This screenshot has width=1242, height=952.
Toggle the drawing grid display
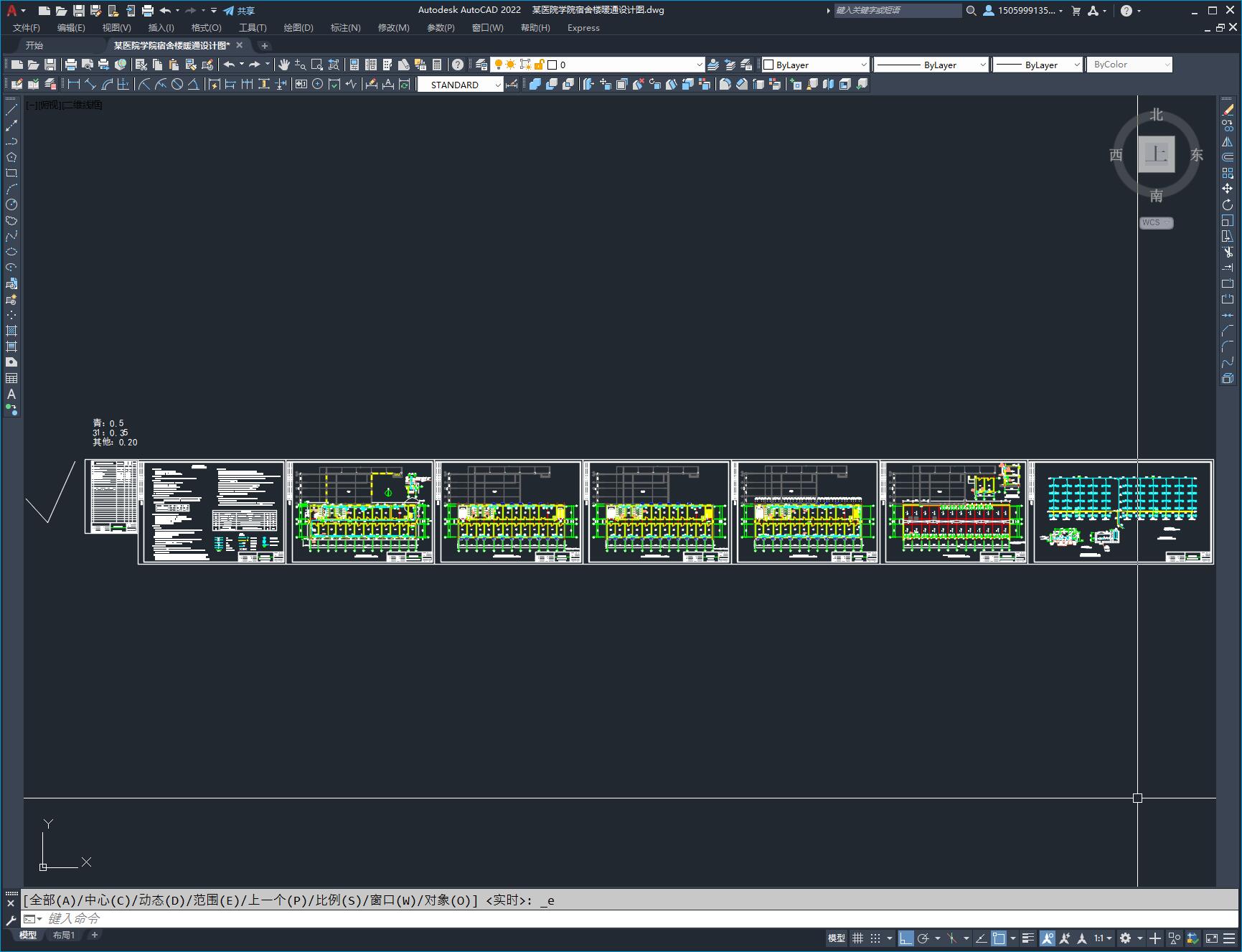857,938
